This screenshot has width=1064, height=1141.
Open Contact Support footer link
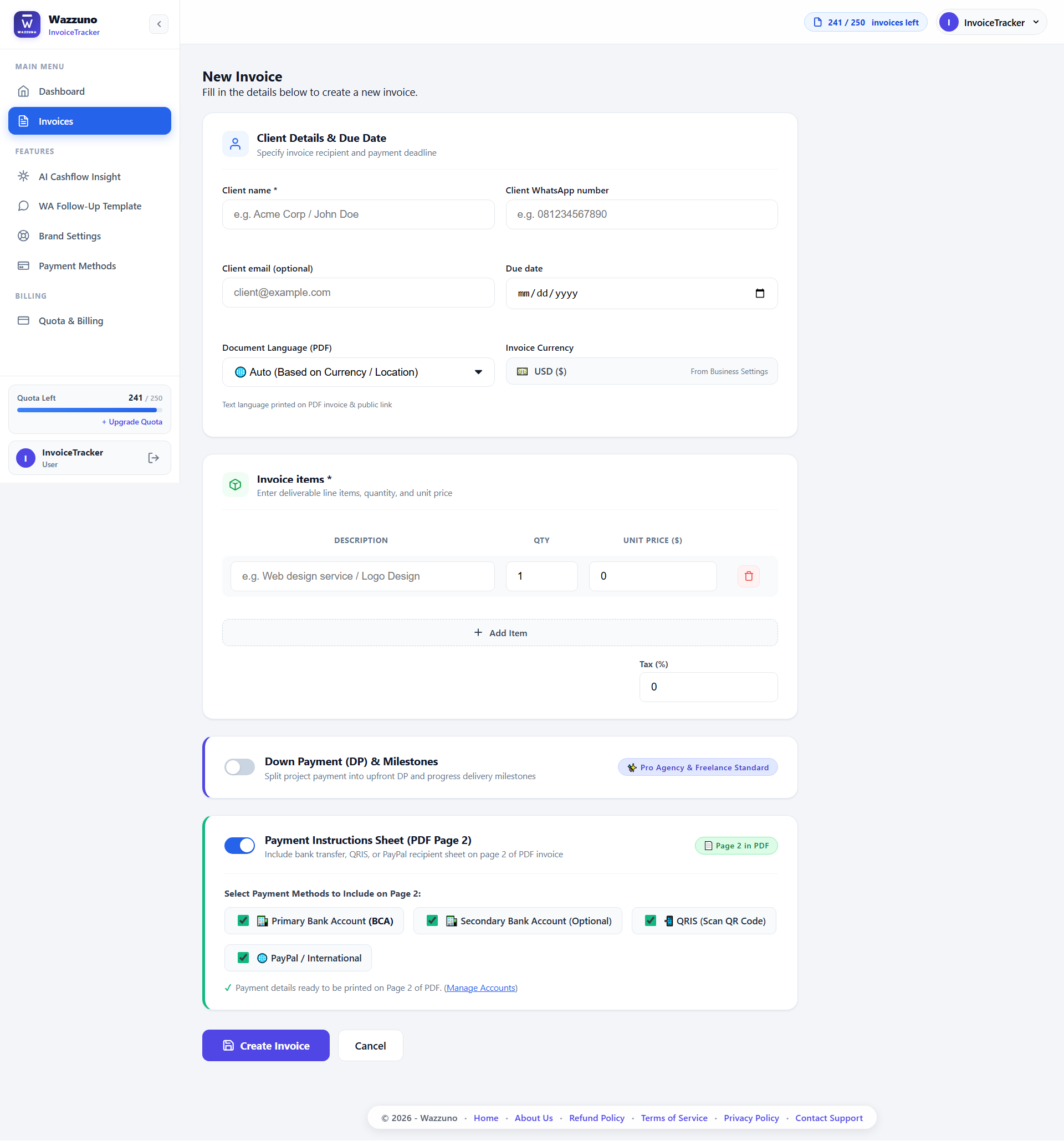pyautogui.click(x=828, y=1118)
